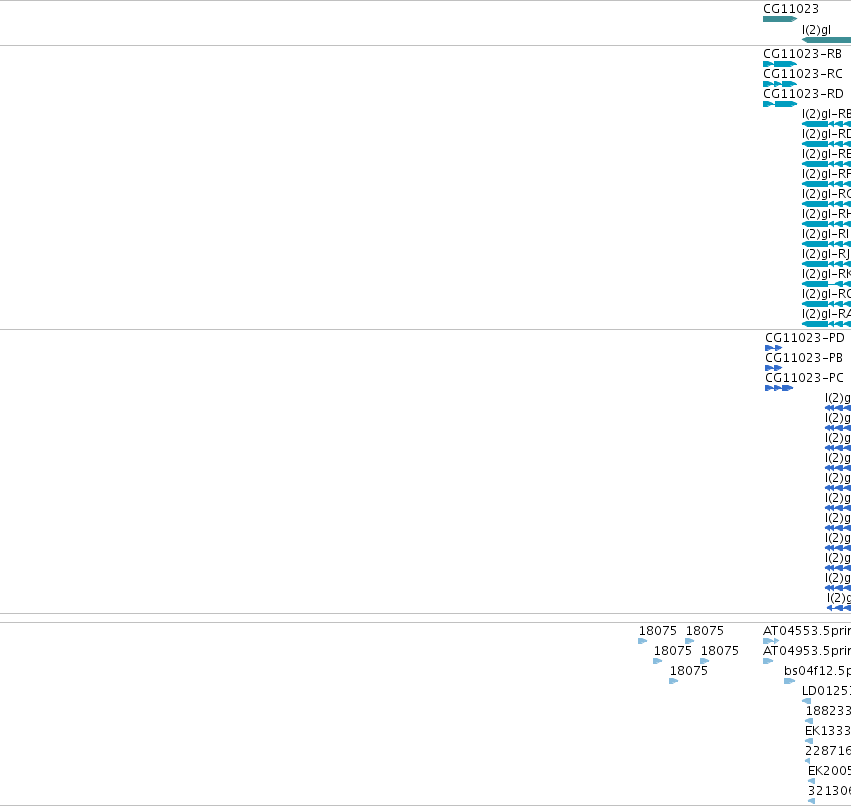Click the AT04553.5prim EST label

coord(807,631)
